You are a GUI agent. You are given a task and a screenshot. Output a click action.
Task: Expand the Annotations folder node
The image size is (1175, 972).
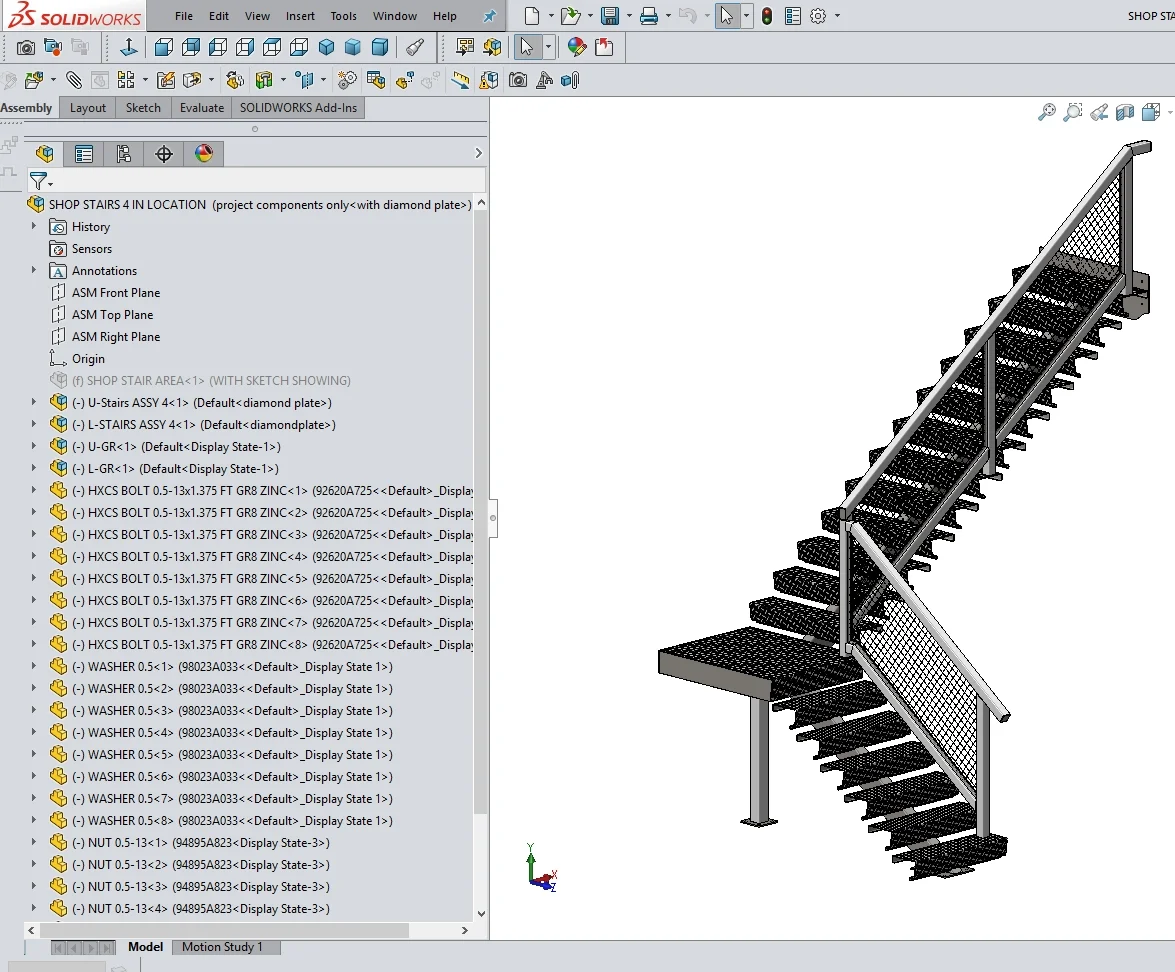coord(33,270)
